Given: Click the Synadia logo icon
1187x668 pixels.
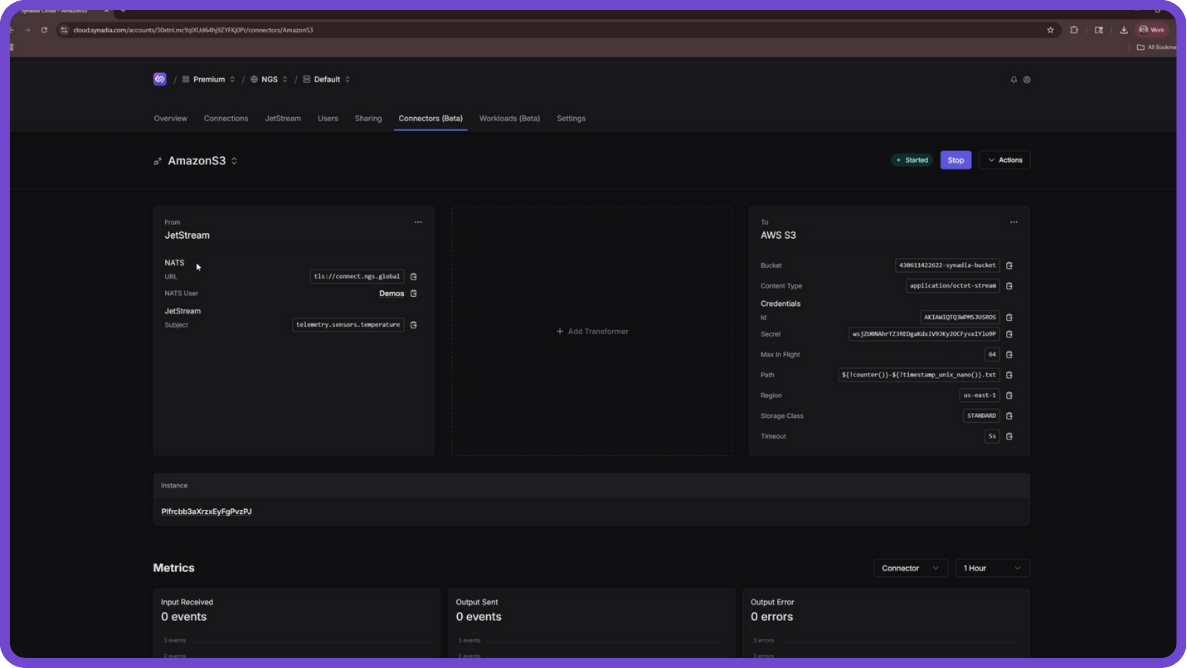Looking at the screenshot, I should pos(160,79).
